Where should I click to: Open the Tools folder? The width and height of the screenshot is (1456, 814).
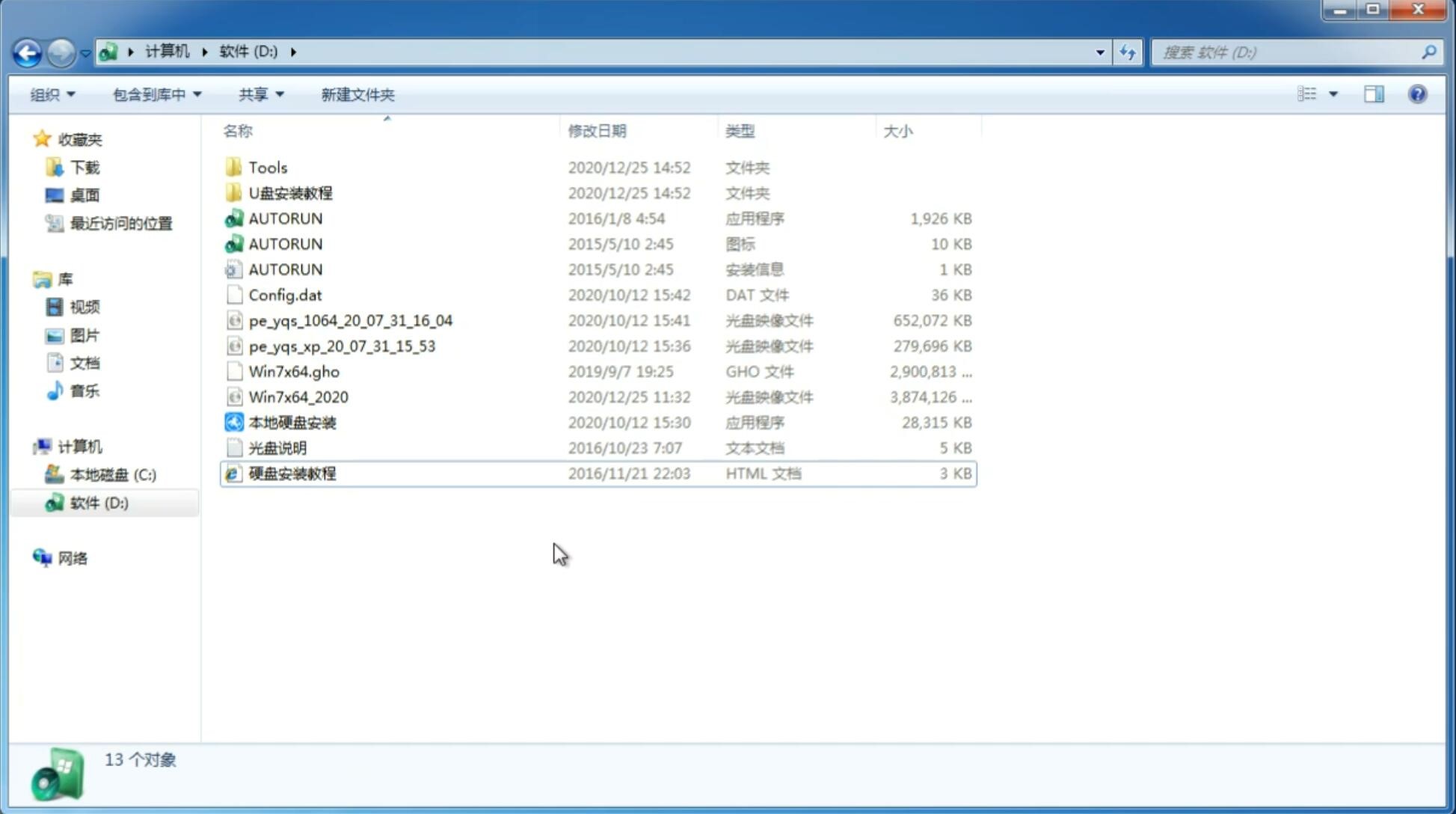267,167
